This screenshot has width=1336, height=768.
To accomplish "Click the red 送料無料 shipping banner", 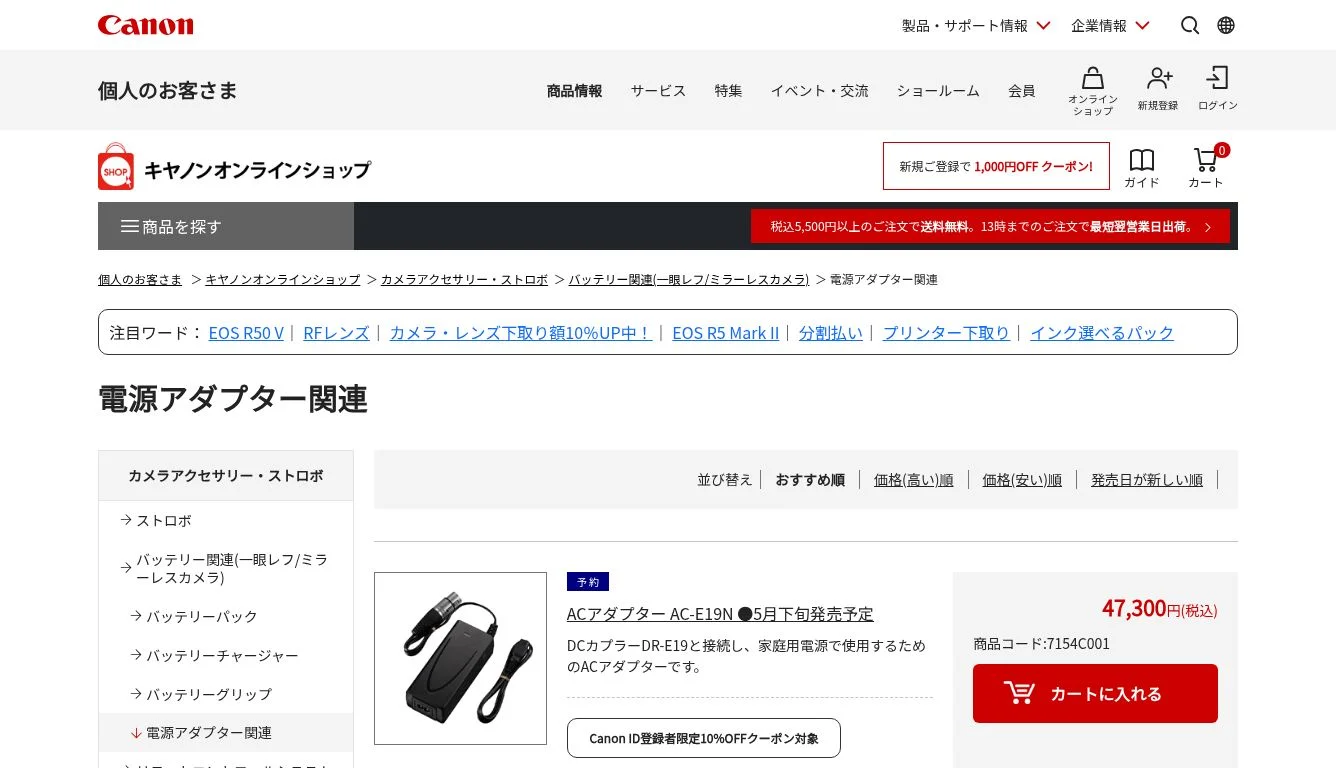I will (x=990, y=226).
